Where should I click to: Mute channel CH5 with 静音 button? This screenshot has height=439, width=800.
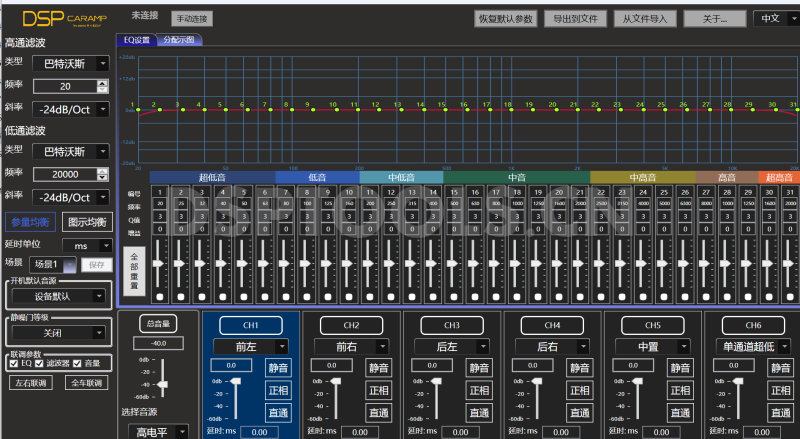(679, 367)
